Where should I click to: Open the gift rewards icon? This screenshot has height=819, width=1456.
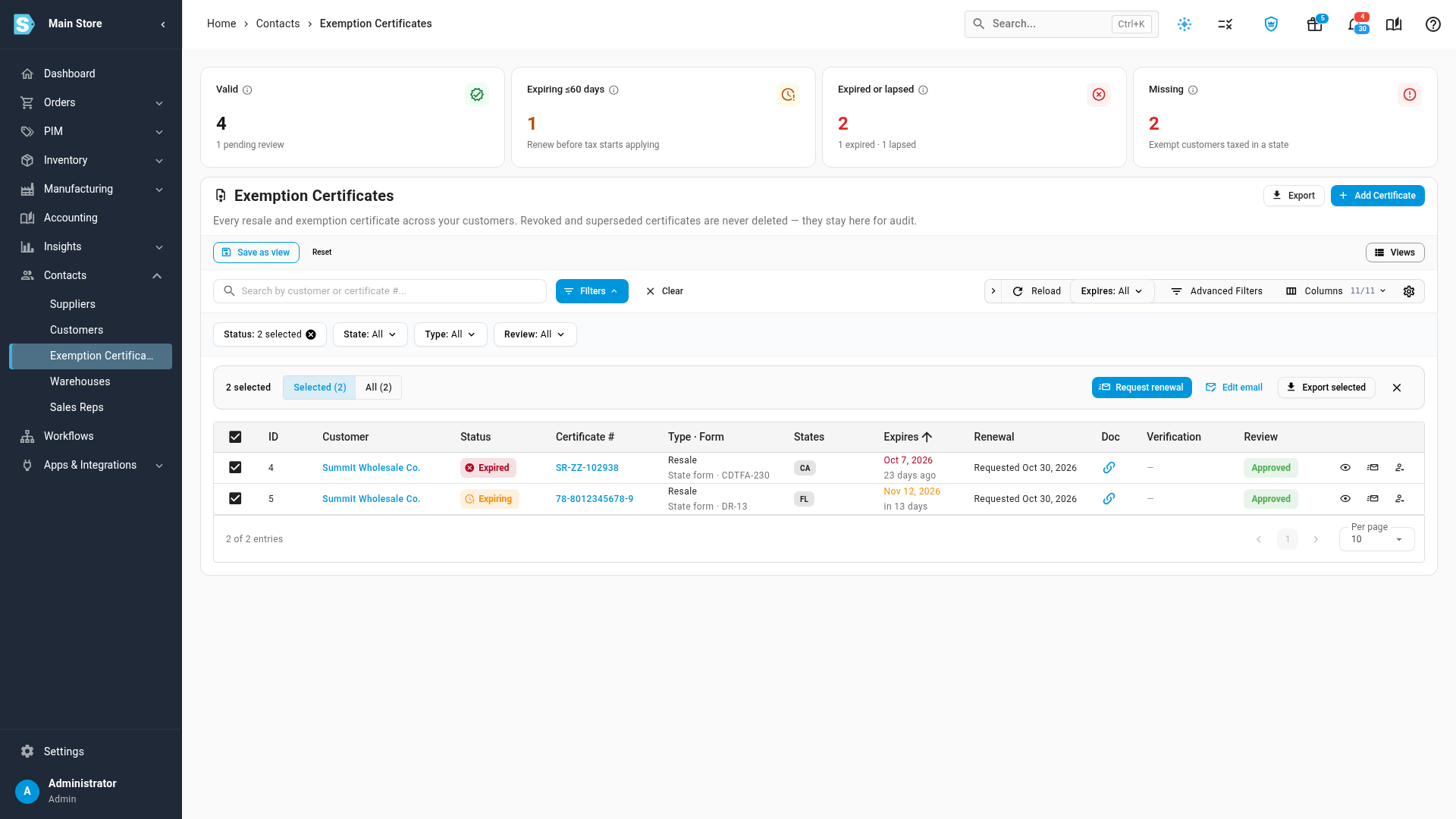(1314, 24)
